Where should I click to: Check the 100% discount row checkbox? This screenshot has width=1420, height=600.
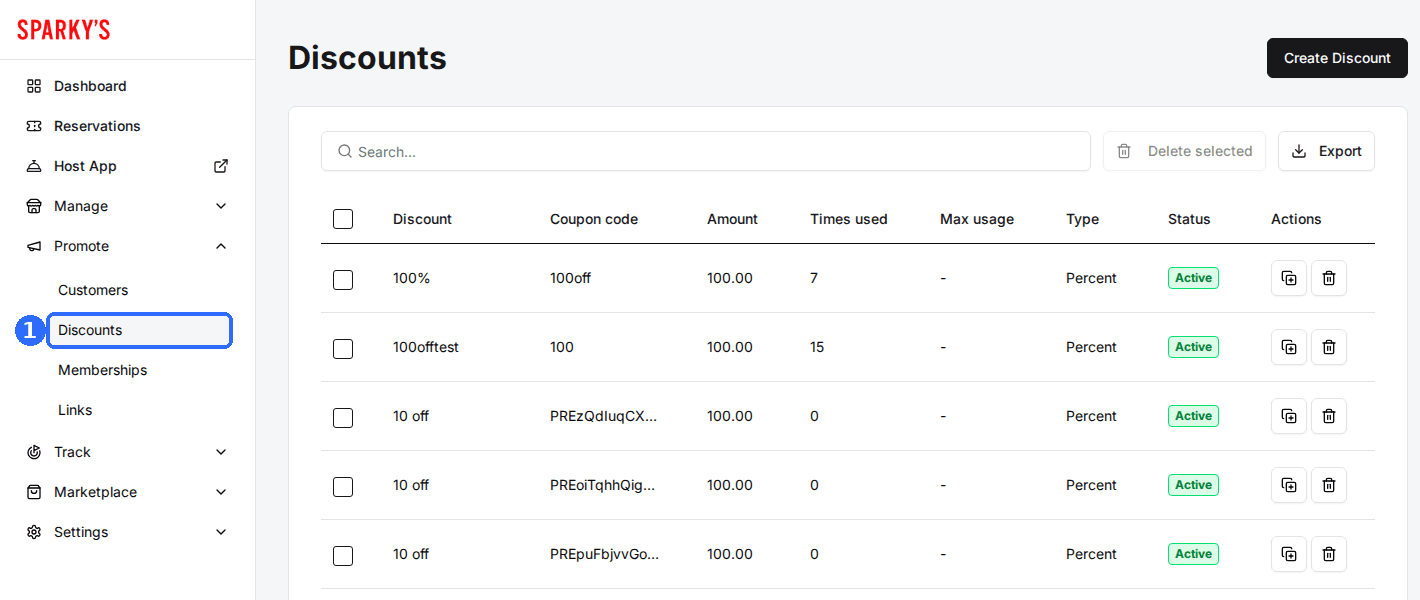(x=343, y=280)
